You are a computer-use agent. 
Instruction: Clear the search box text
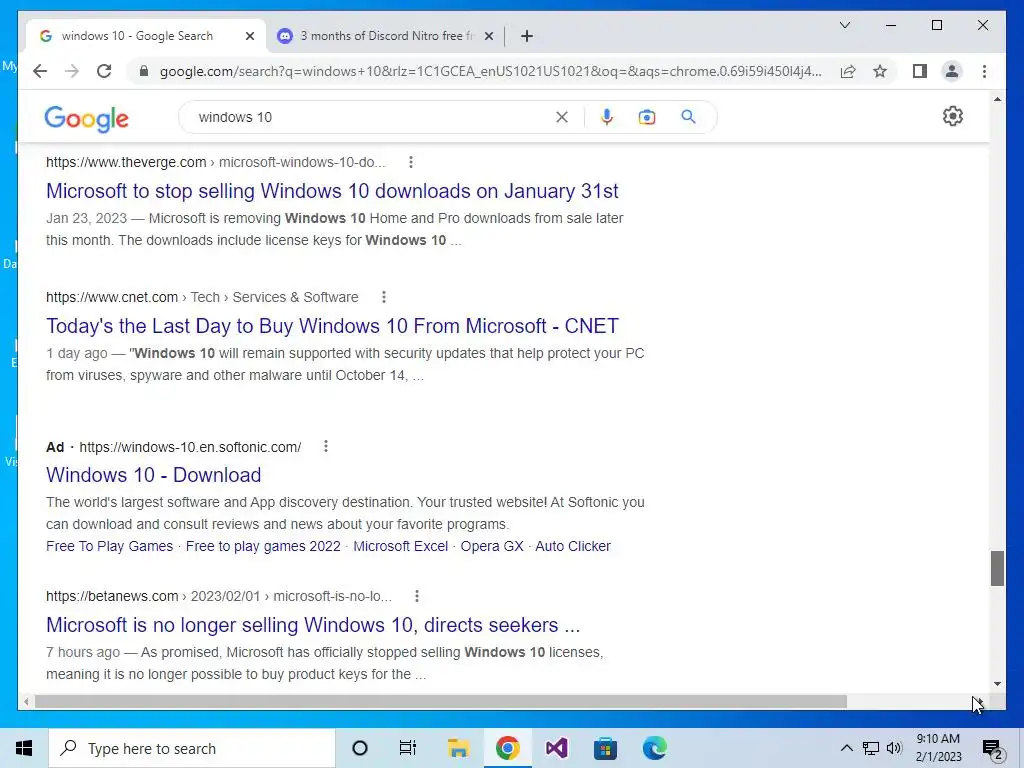coord(562,117)
